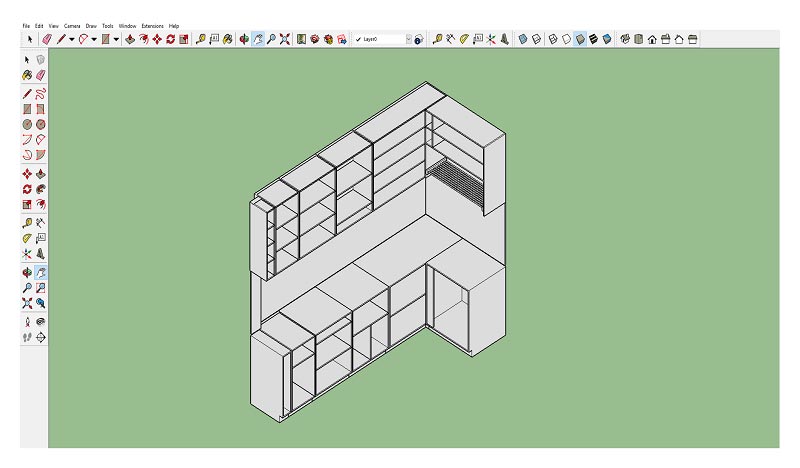This screenshot has width=800, height=468.
Task: Select the Zoom Window tool
Action: point(40,288)
